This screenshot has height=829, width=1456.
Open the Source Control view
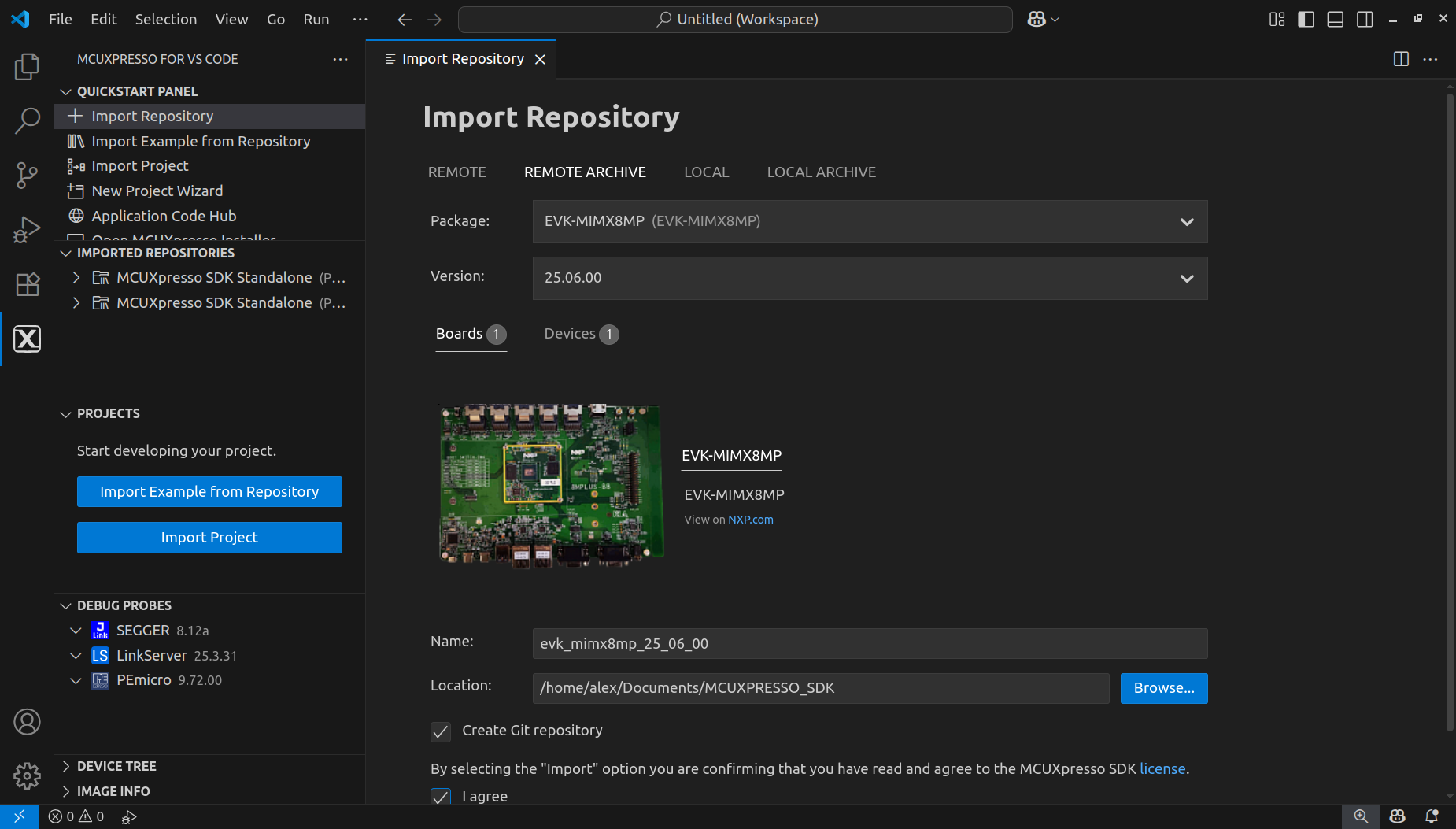tap(28, 175)
